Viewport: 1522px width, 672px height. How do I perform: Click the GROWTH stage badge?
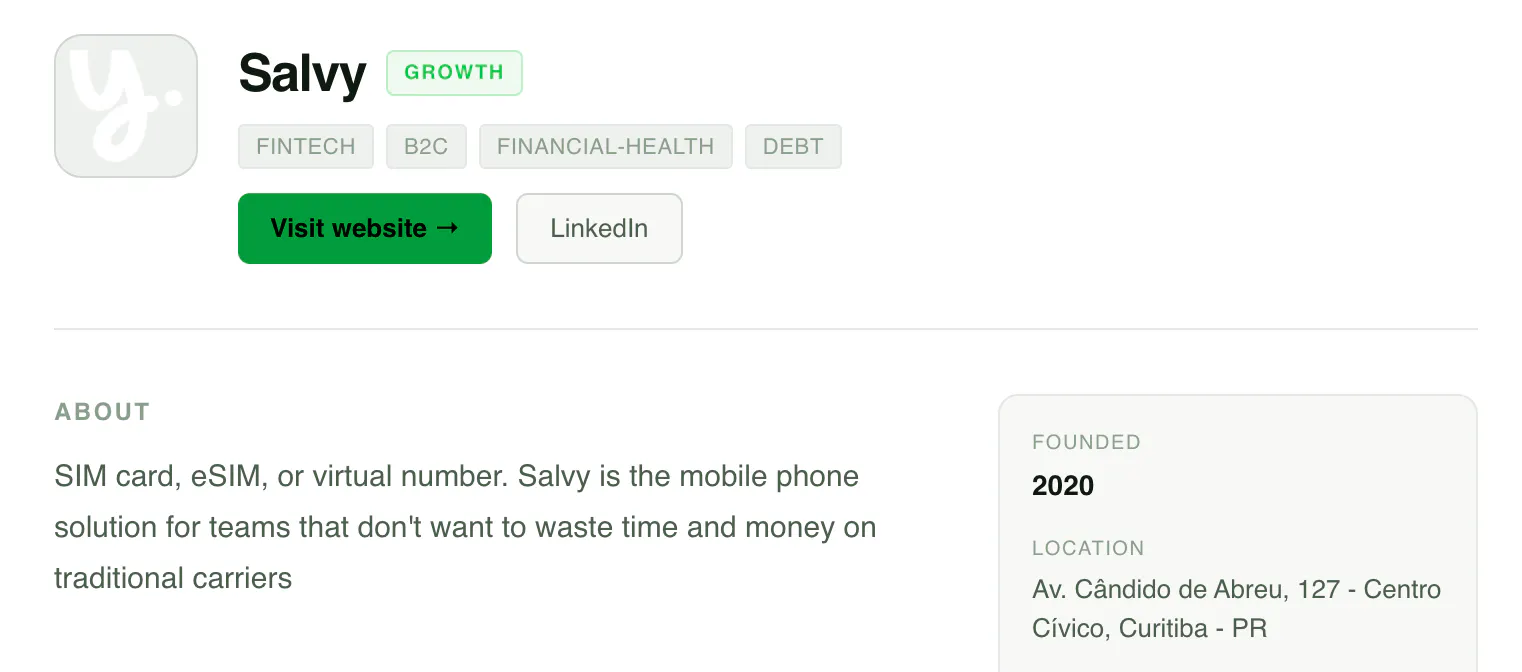(x=454, y=73)
